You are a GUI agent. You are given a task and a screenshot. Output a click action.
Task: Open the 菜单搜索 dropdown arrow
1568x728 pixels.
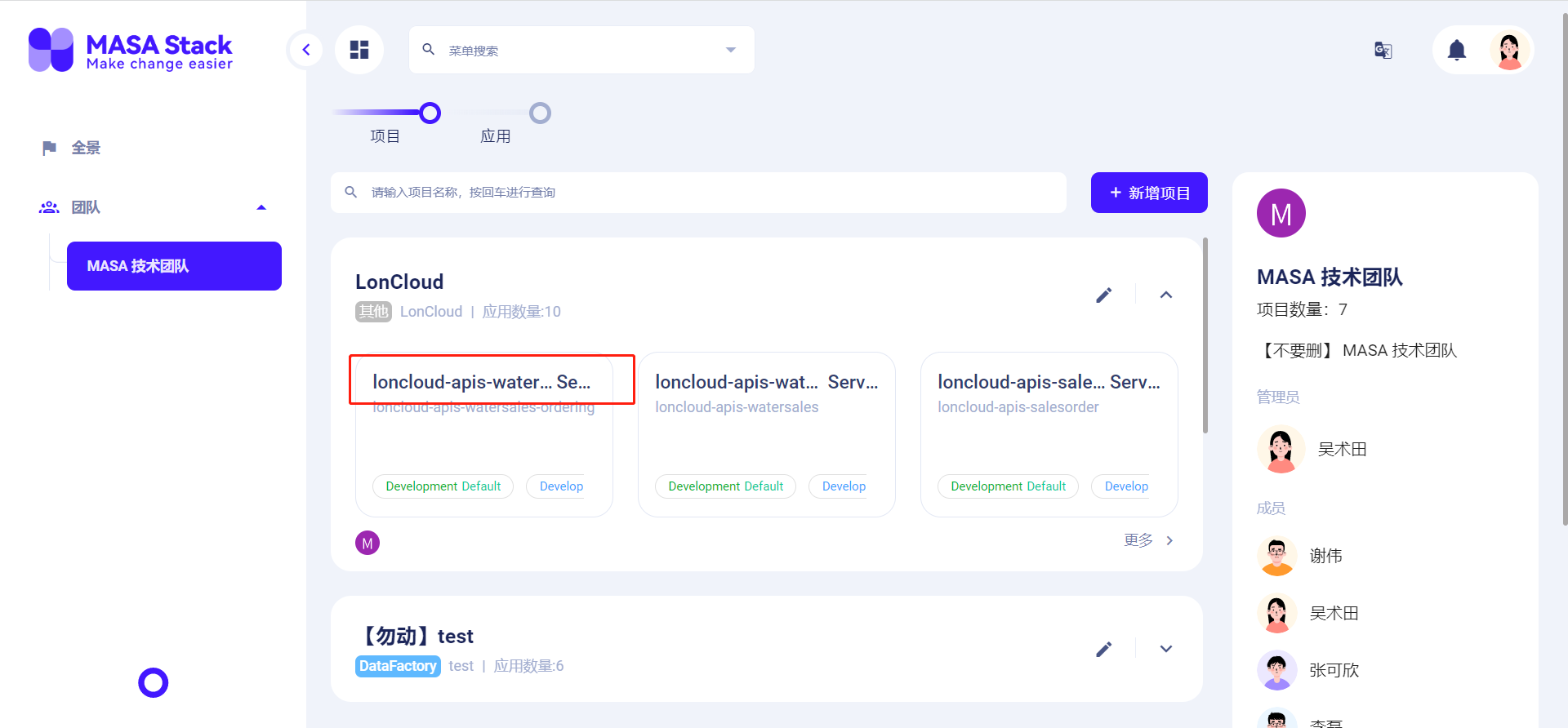coord(729,50)
